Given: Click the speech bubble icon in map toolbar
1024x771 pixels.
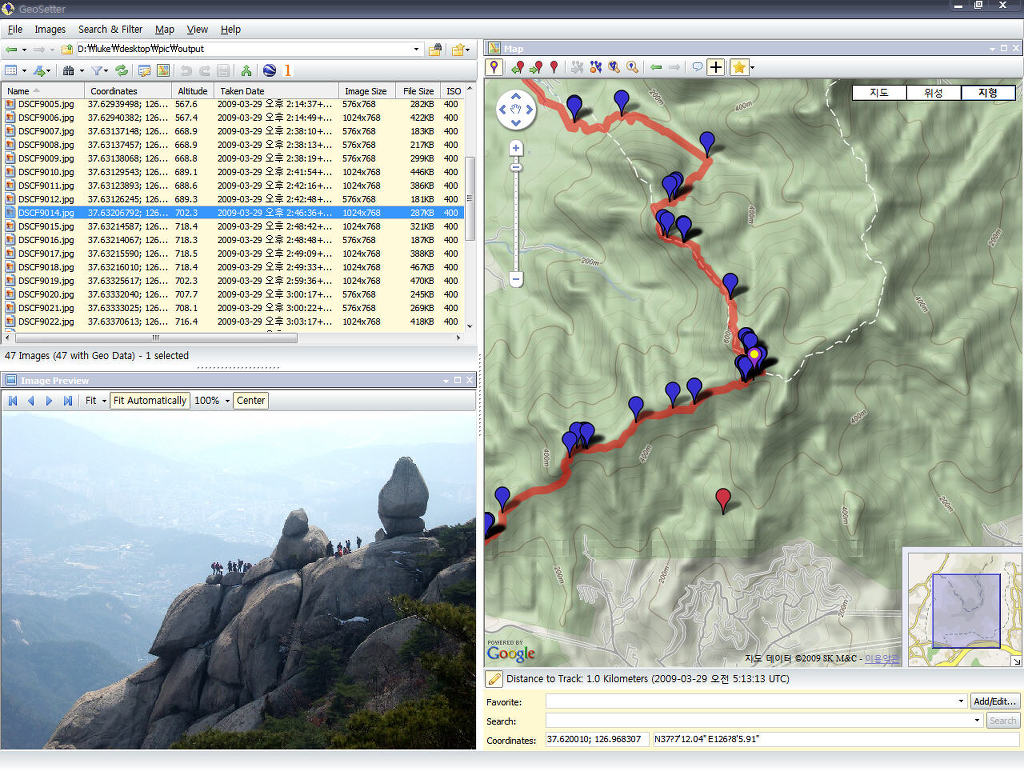Looking at the screenshot, I should (697, 67).
